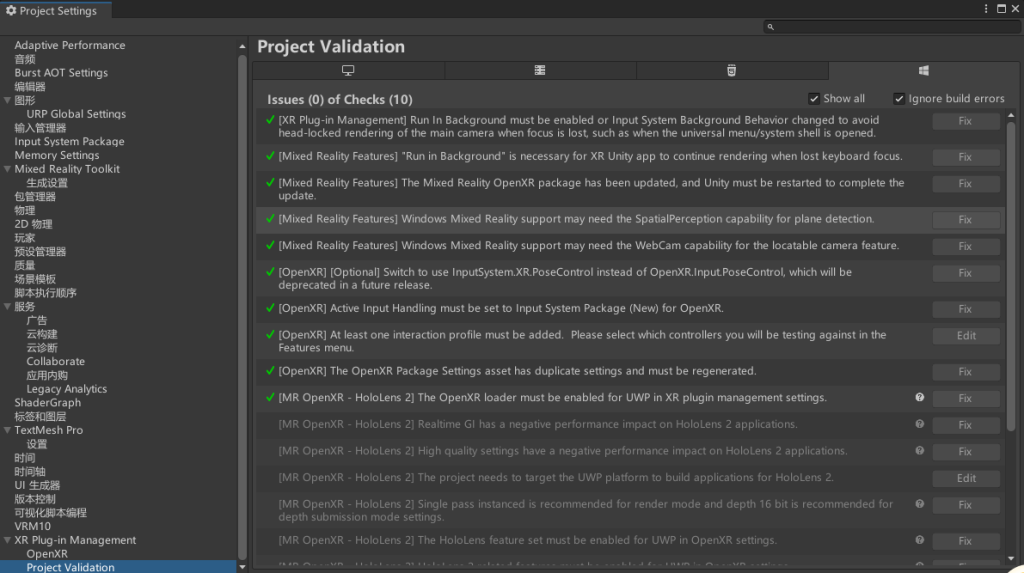Click the sidebar scroll up arrow

pyautogui.click(x=242, y=46)
